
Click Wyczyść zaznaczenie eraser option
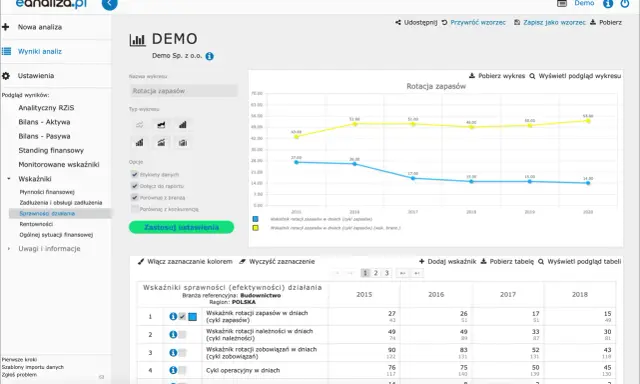(x=277, y=262)
